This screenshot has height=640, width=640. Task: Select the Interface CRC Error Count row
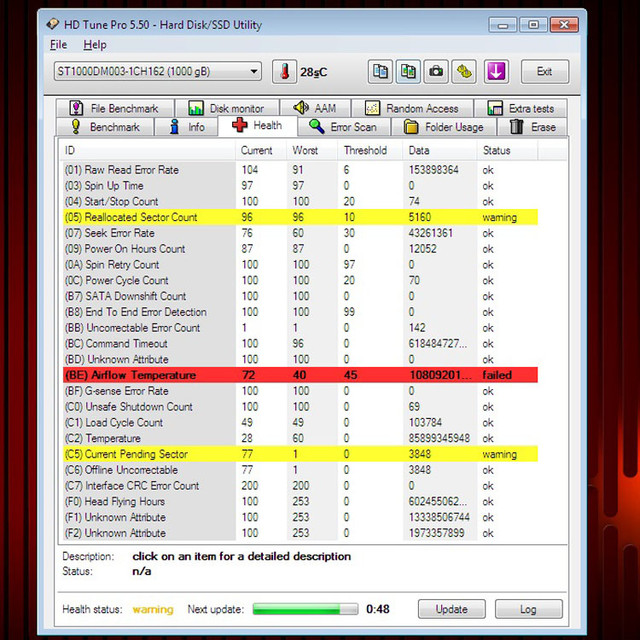click(x=300, y=486)
